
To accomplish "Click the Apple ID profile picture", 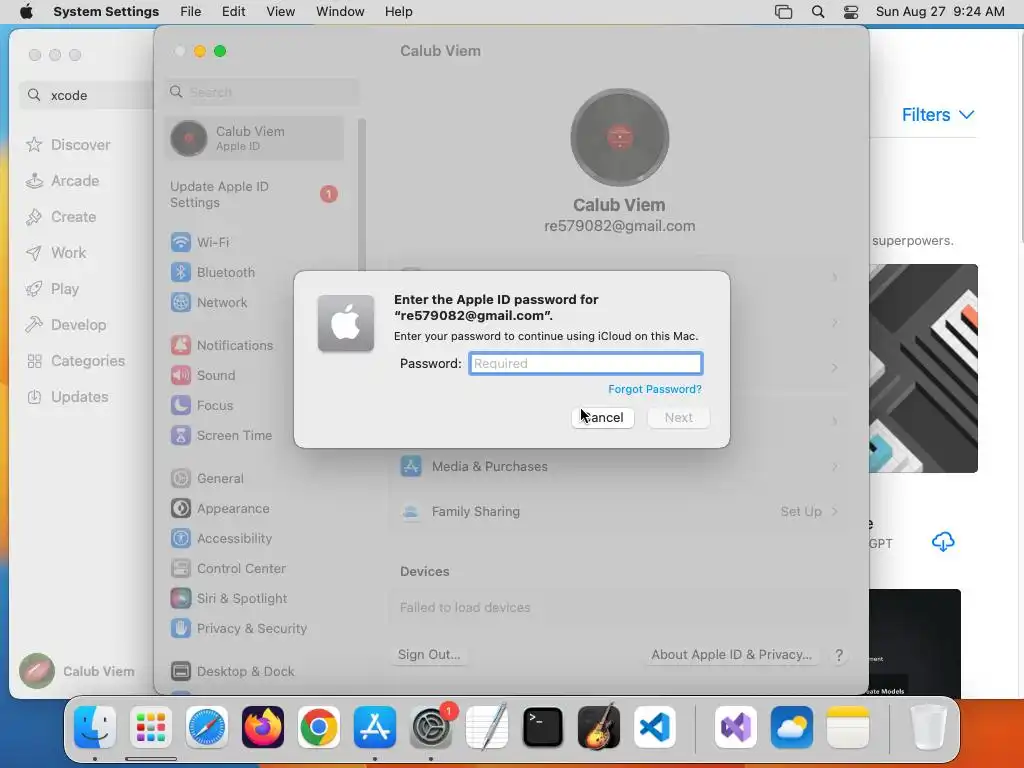I will [620, 137].
